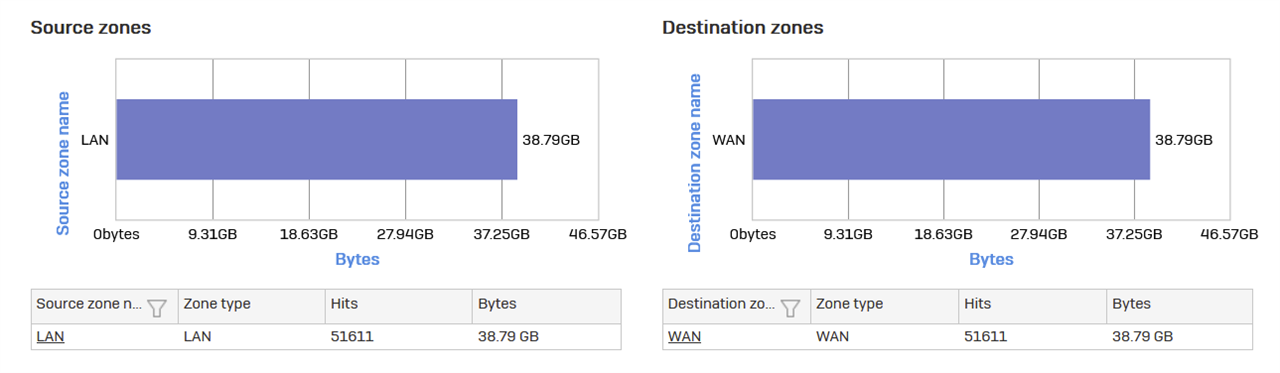Screen dimensions: 1280x373
Task: Click the 38.79GB label beside LAN bar
Action: point(551,140)
